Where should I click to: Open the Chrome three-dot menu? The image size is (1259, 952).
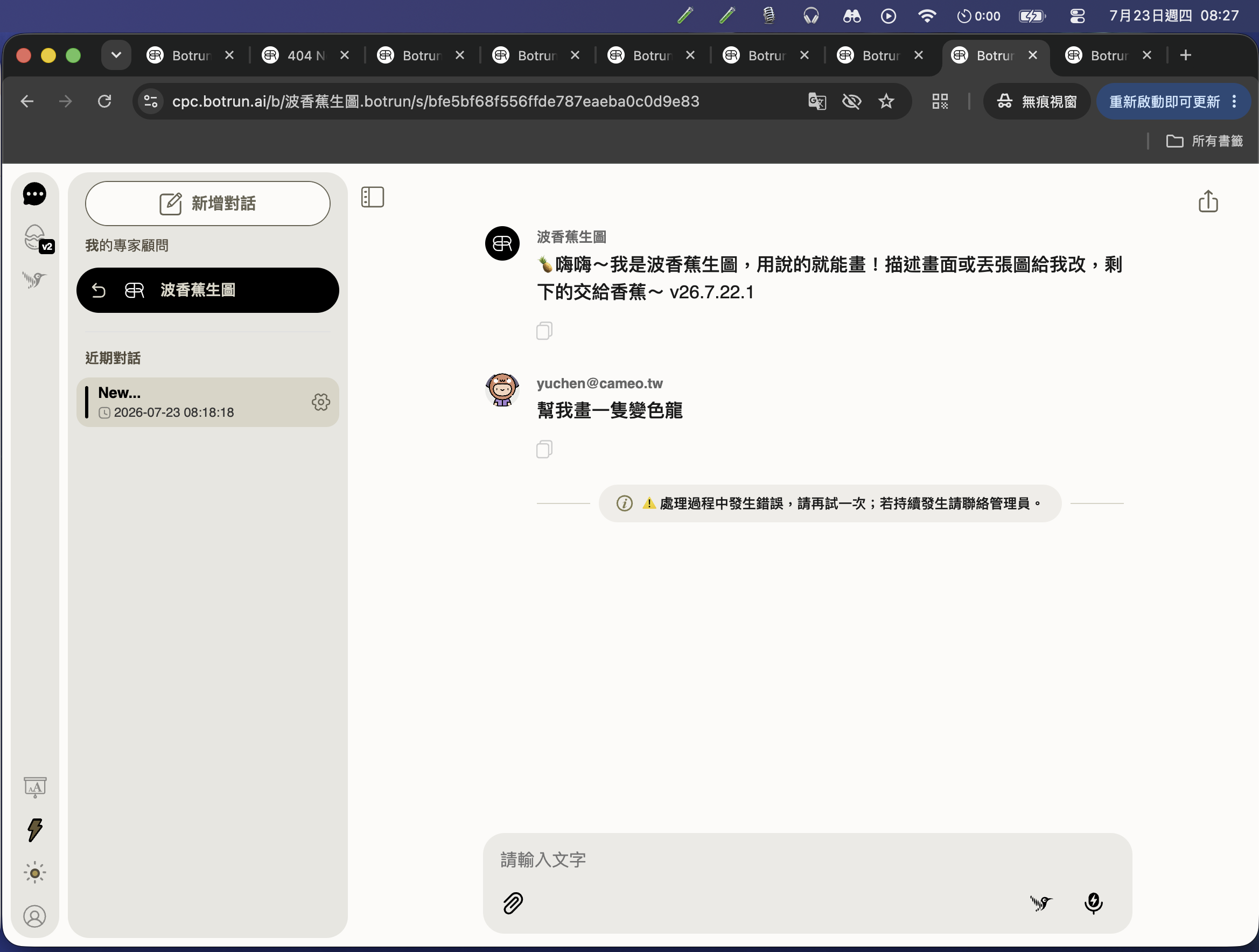point(1234,101)
